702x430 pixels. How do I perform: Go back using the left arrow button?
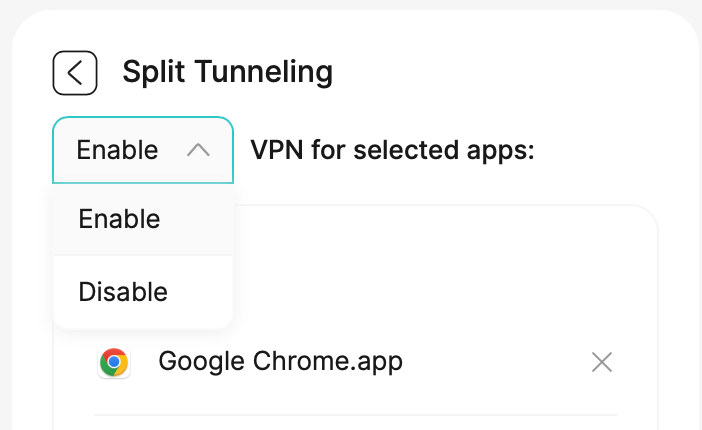pos(75,73)
